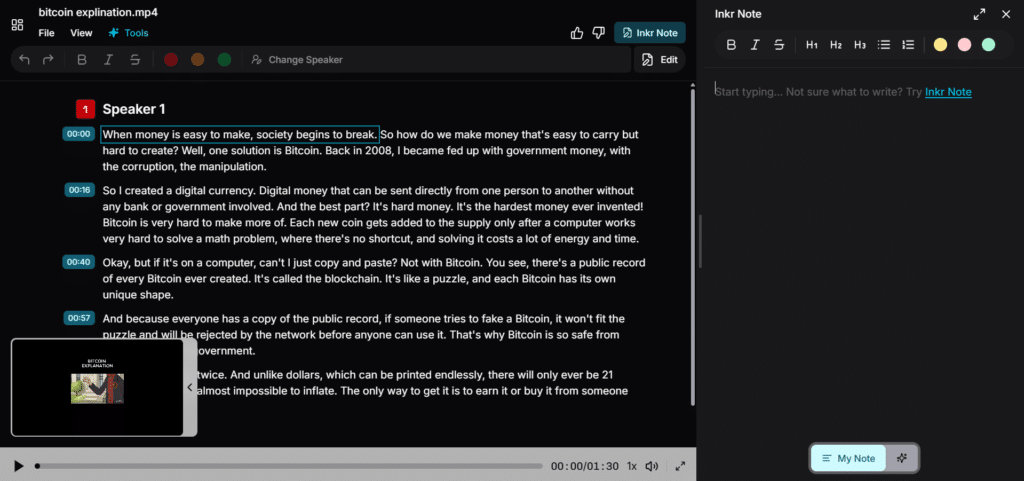
Task: Expand the Inkr Note panel to fullscreen
Action: pos(979,14)
